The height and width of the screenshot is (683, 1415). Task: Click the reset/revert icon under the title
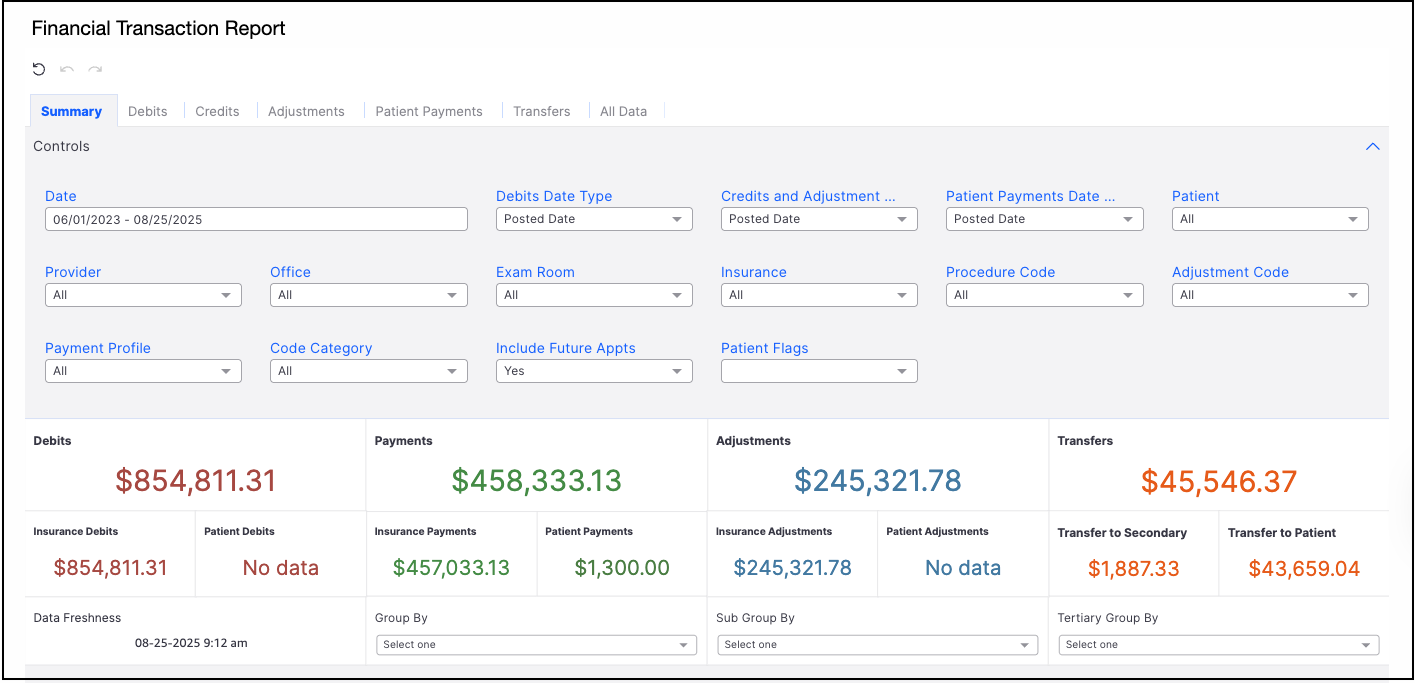(x=39, y=69)
